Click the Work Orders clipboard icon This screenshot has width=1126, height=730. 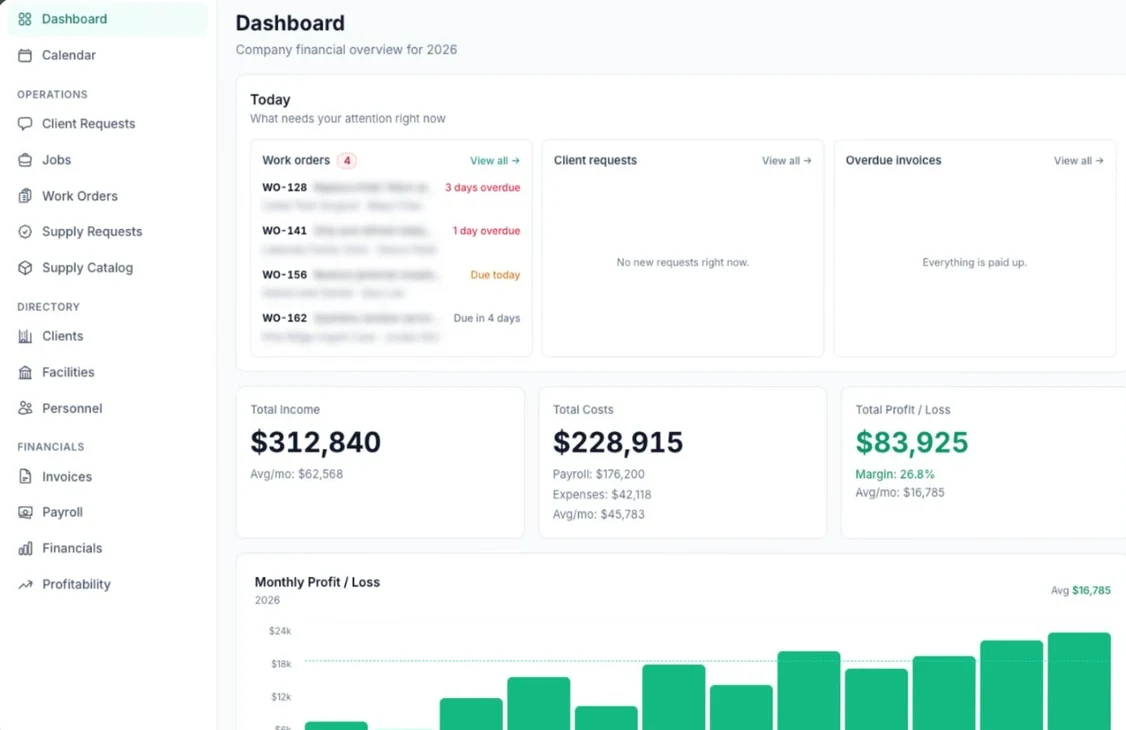(25, 196)
